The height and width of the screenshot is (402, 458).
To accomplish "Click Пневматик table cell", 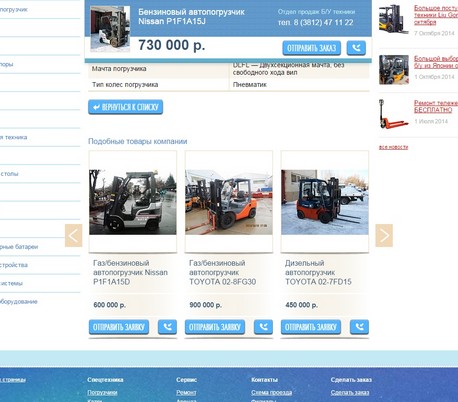I will click(299, 85).
